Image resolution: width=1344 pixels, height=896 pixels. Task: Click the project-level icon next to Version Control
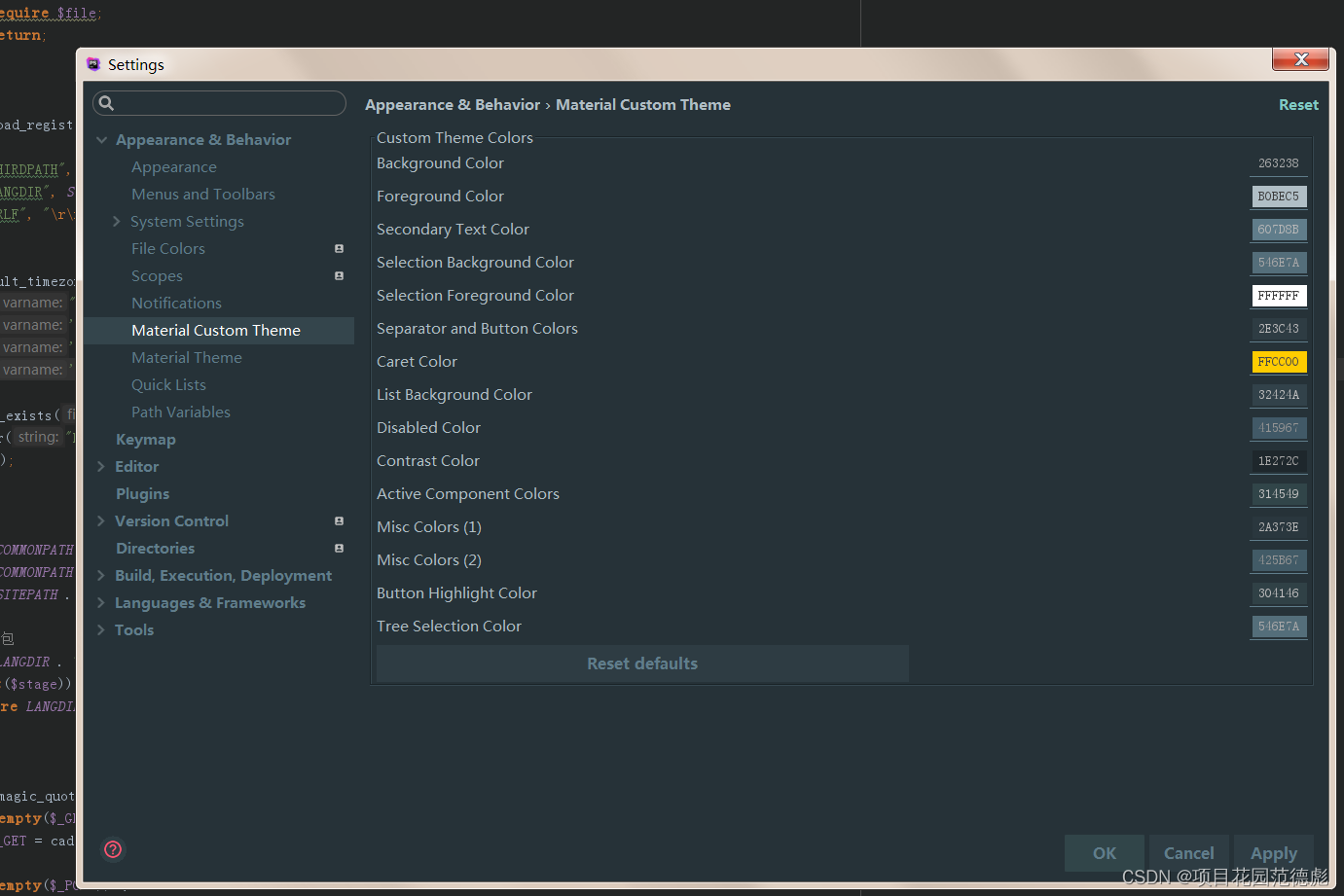[339, 521]
